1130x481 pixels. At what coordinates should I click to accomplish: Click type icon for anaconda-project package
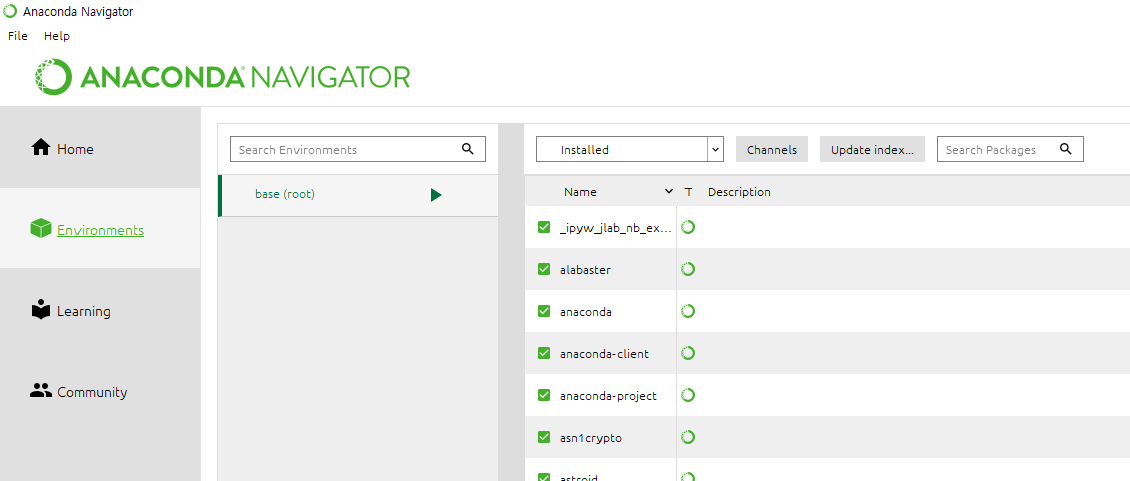tap(688, 395)
